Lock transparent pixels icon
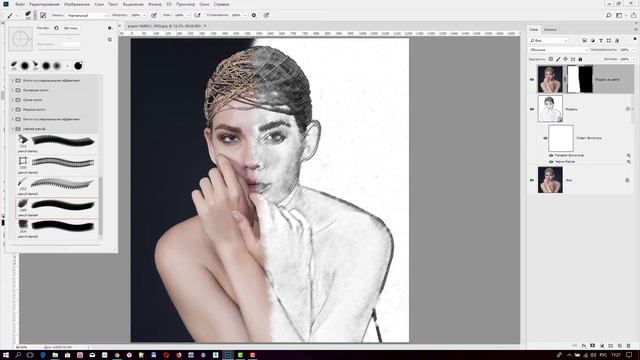The height and width of the screenshot is (360, 640). click(551, 59)
